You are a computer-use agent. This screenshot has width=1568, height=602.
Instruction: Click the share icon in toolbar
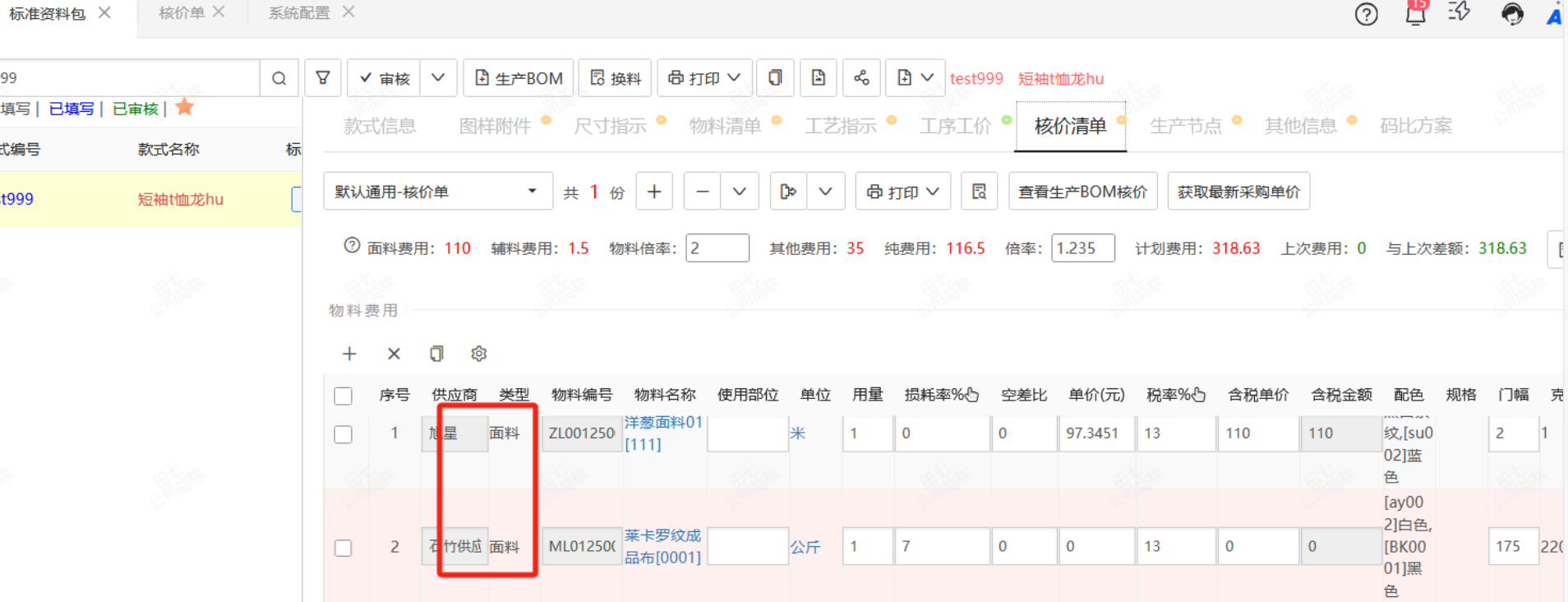click(861, 78)
